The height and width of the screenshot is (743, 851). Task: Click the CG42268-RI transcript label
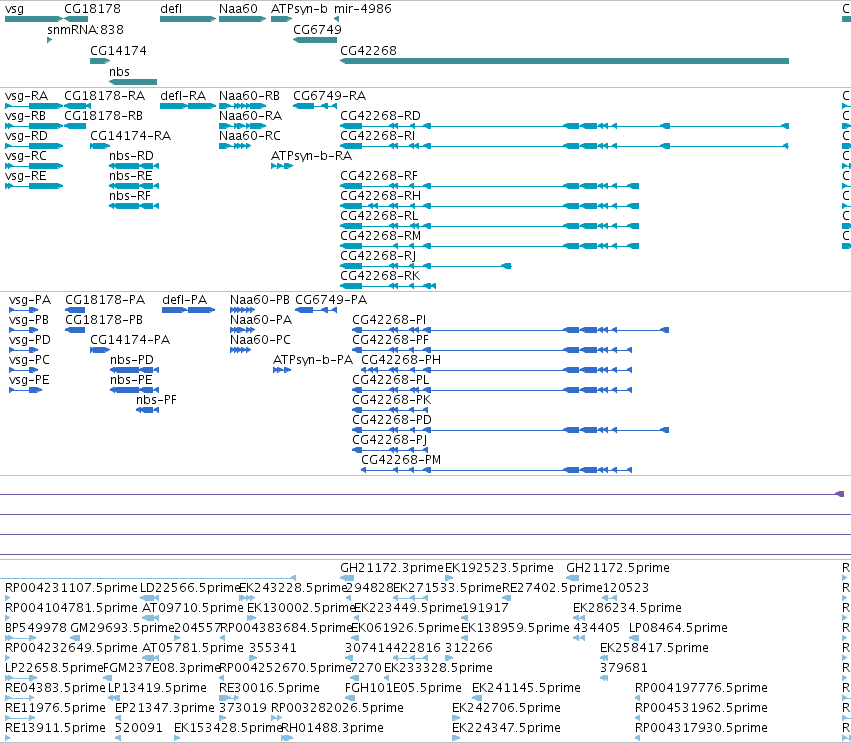coord(378,136)
